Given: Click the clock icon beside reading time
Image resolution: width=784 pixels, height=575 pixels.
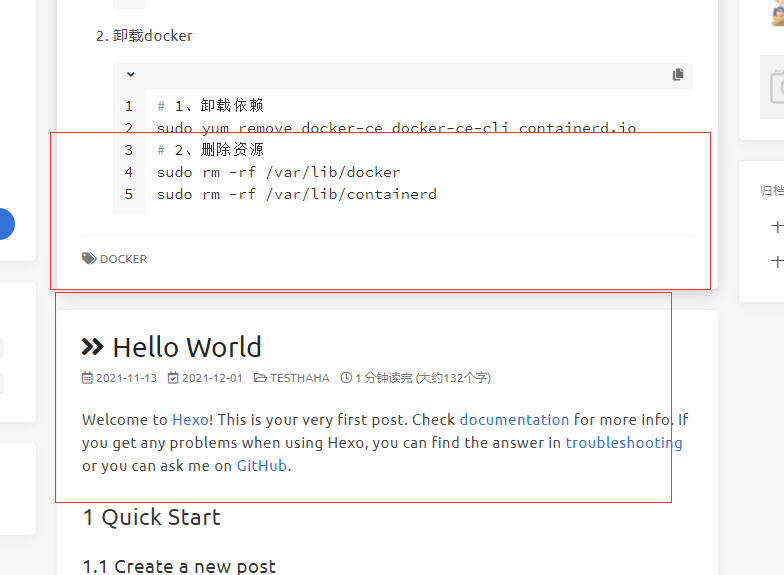Looking at the screenshot, I should 346,378.
